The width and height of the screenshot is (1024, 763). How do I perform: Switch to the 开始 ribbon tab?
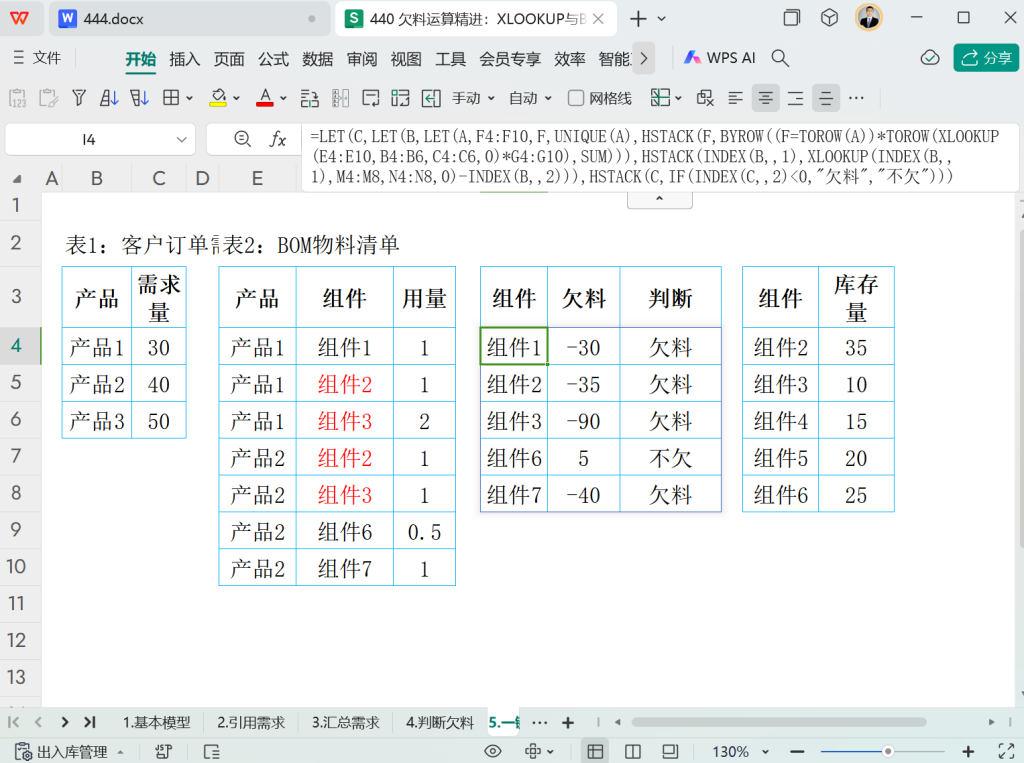pos(140,59)
